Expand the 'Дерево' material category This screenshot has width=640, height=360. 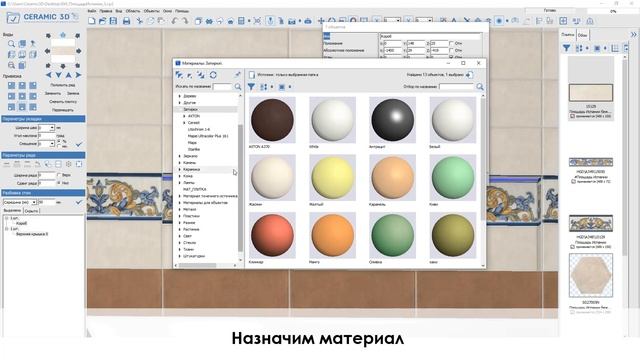click(x=180, y=96)
